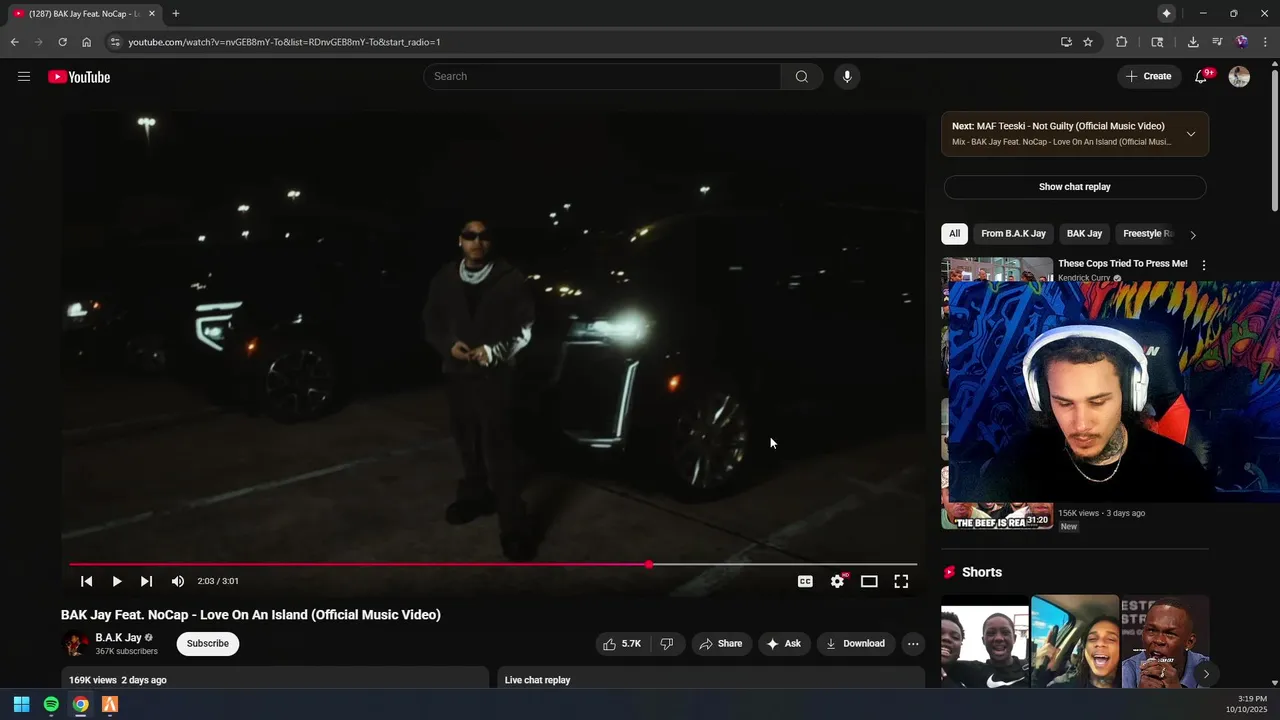Open first Shorts thumbnail
Viewport: 1280px width, 720px height.
pos(985,641)
